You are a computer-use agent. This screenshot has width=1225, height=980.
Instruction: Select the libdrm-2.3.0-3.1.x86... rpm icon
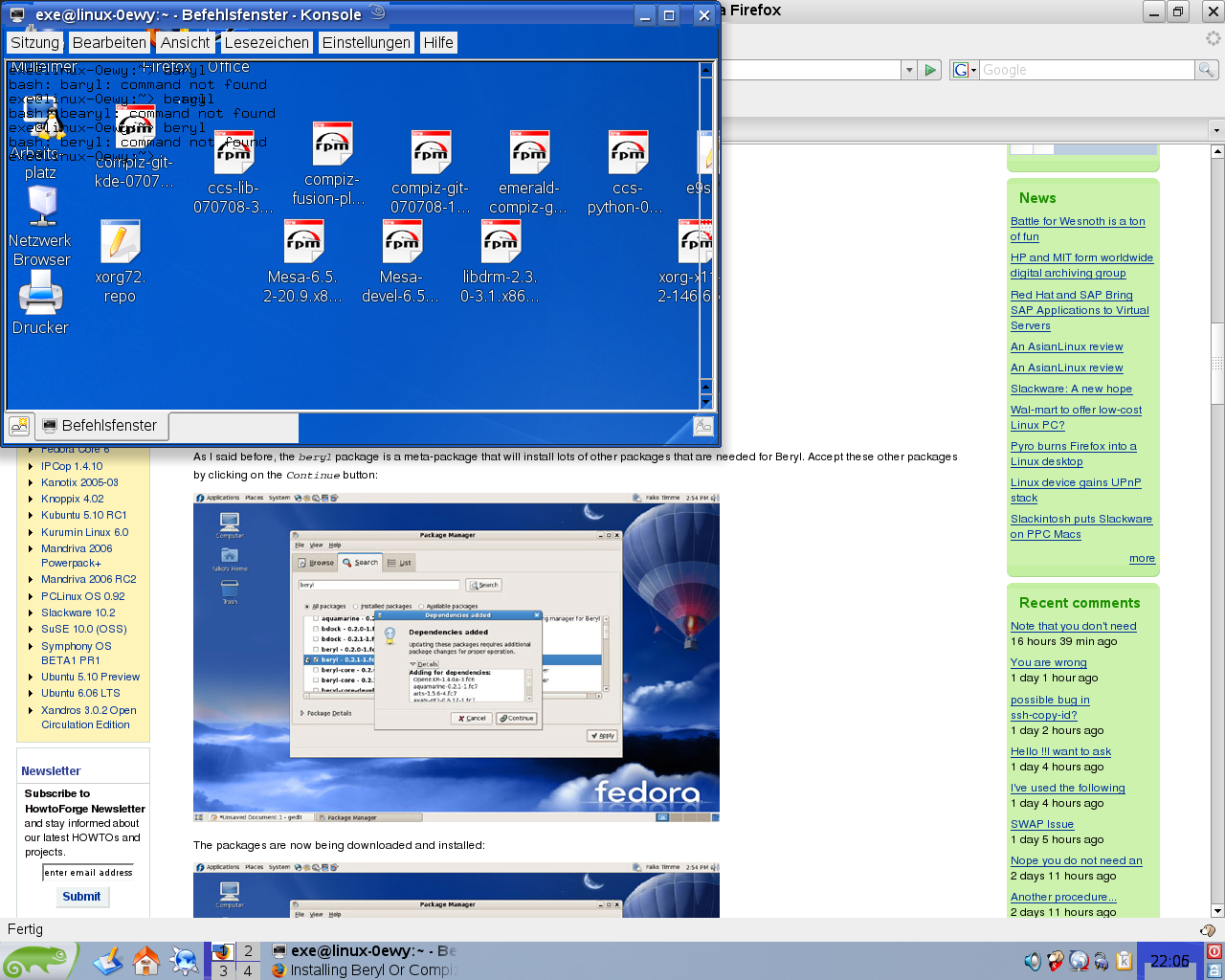[x=500, y=261]
